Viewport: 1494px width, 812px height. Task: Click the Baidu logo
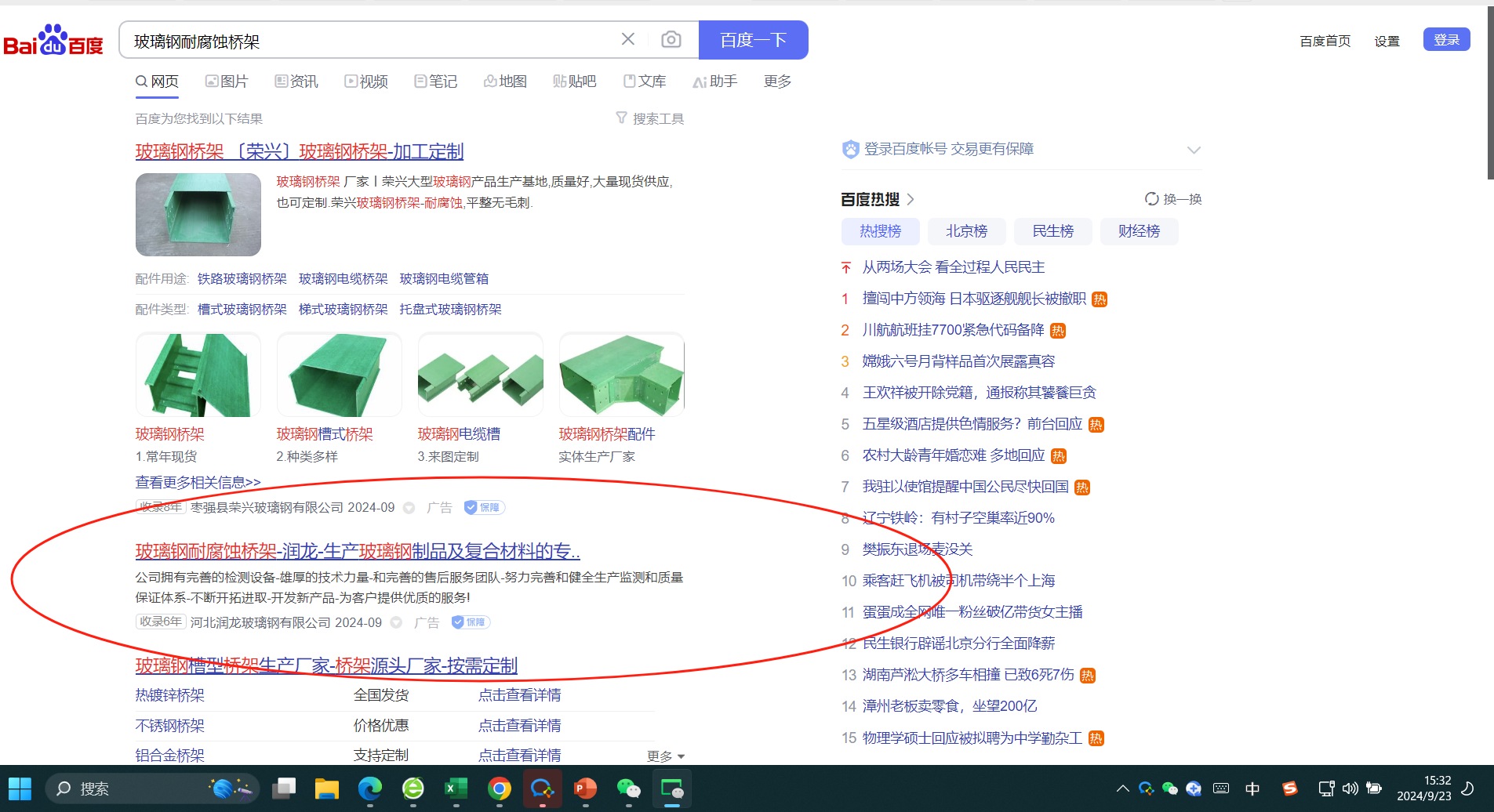pyautogui.click(x=53, y=41)
